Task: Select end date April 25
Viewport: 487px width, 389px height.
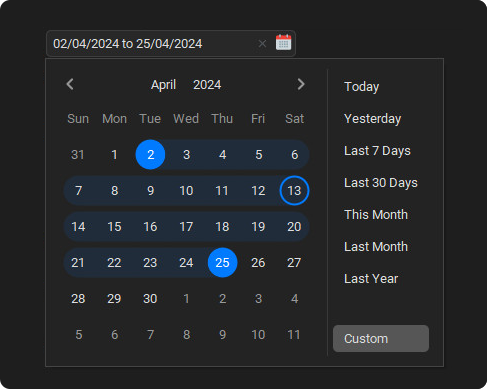Action: (x=222, y=262)
